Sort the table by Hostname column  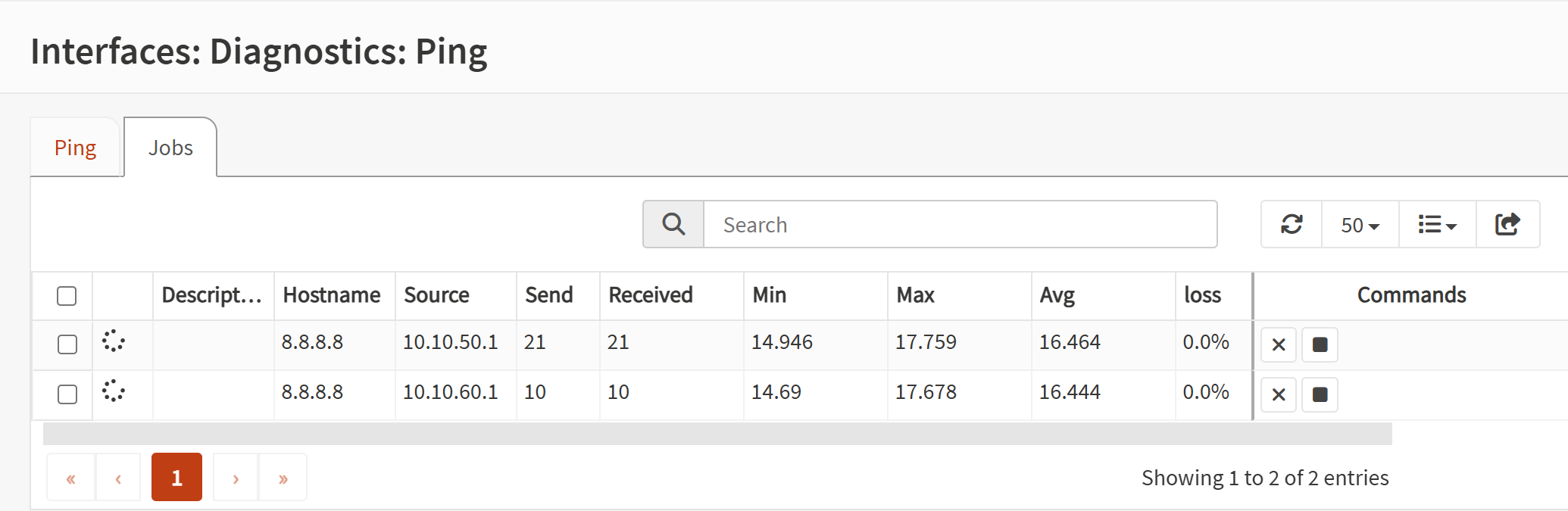[332, 295]
